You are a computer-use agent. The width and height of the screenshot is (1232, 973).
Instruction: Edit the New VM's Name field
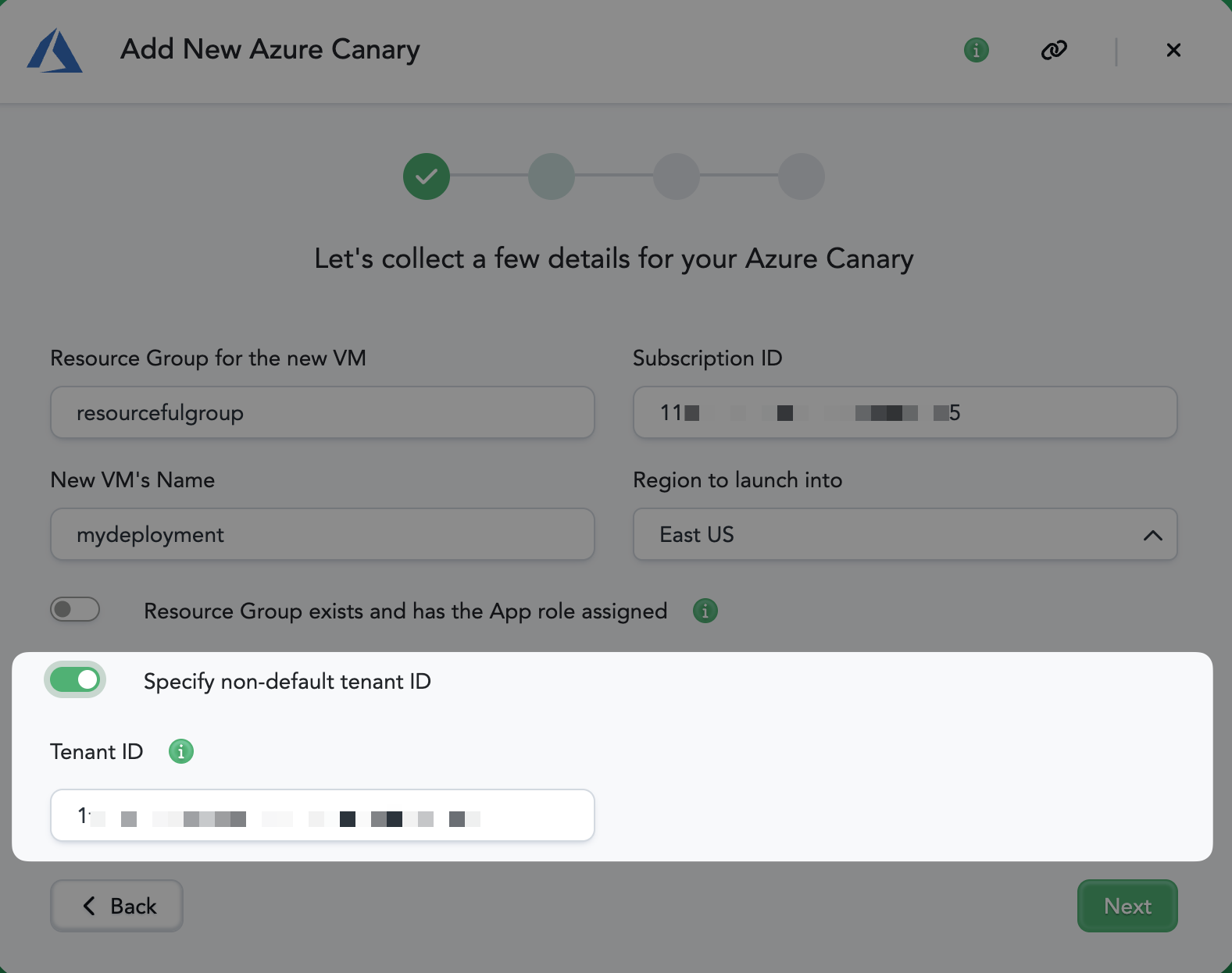323,534
